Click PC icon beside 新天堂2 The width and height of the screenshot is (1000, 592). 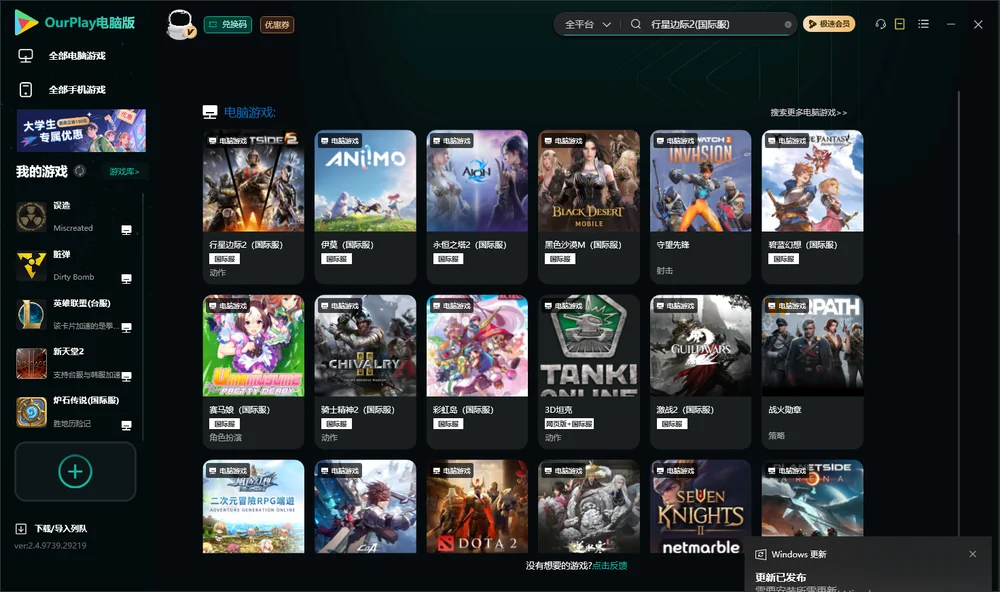[126, 376]
